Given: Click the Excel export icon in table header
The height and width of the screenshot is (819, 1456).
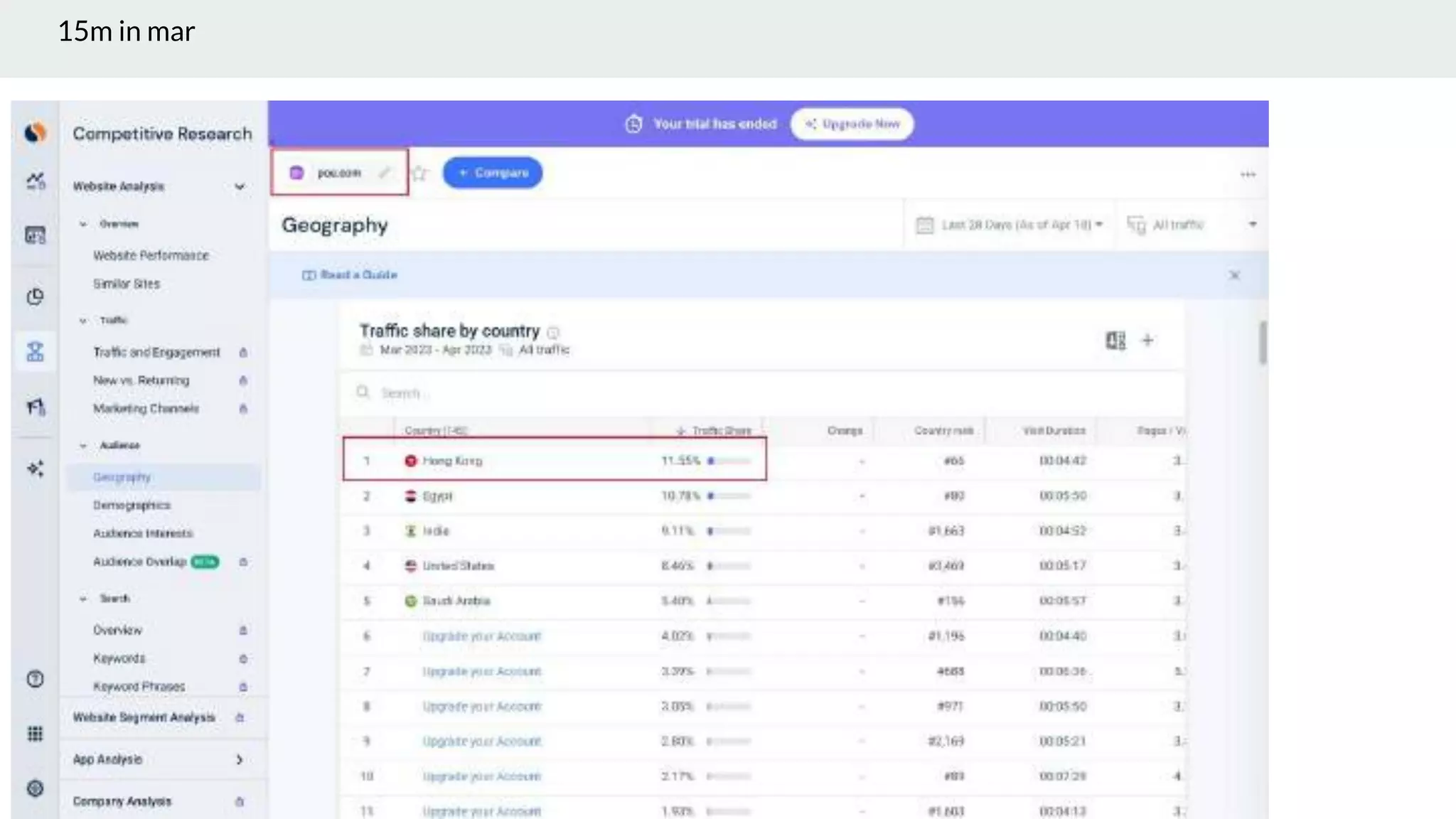Looking at the screenshot, I should coord(1115,341).
